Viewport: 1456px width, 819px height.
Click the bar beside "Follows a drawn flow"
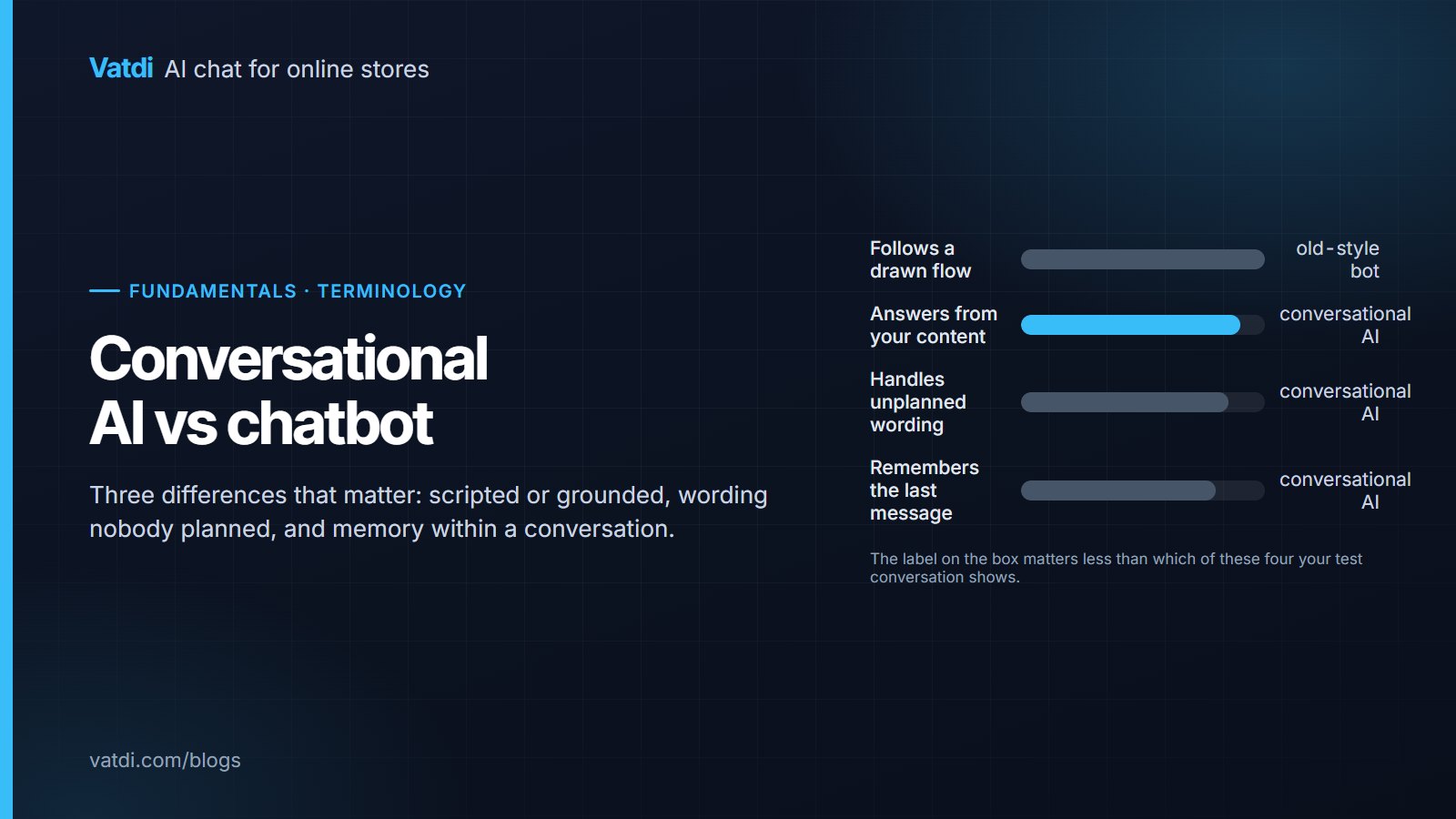(1143, 259)
